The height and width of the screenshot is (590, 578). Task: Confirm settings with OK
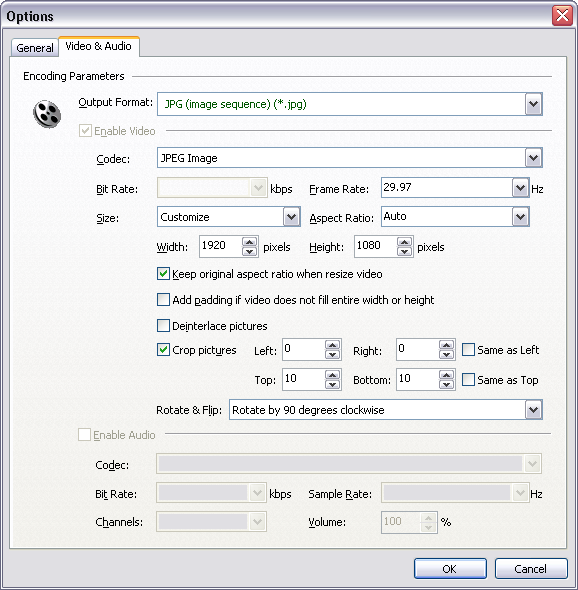pos(450,569)
